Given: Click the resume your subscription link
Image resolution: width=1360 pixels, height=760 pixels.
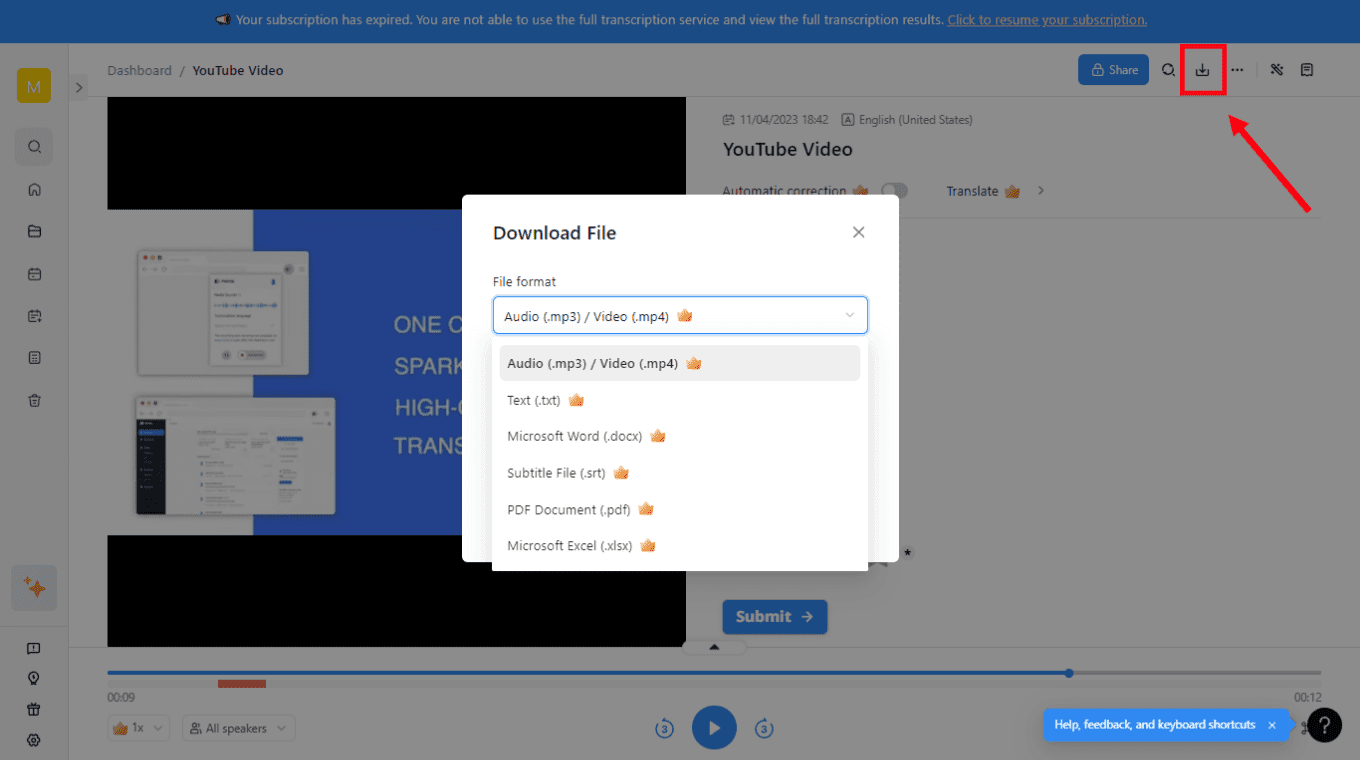Looking at the screenshot, I should point(1046,20).
